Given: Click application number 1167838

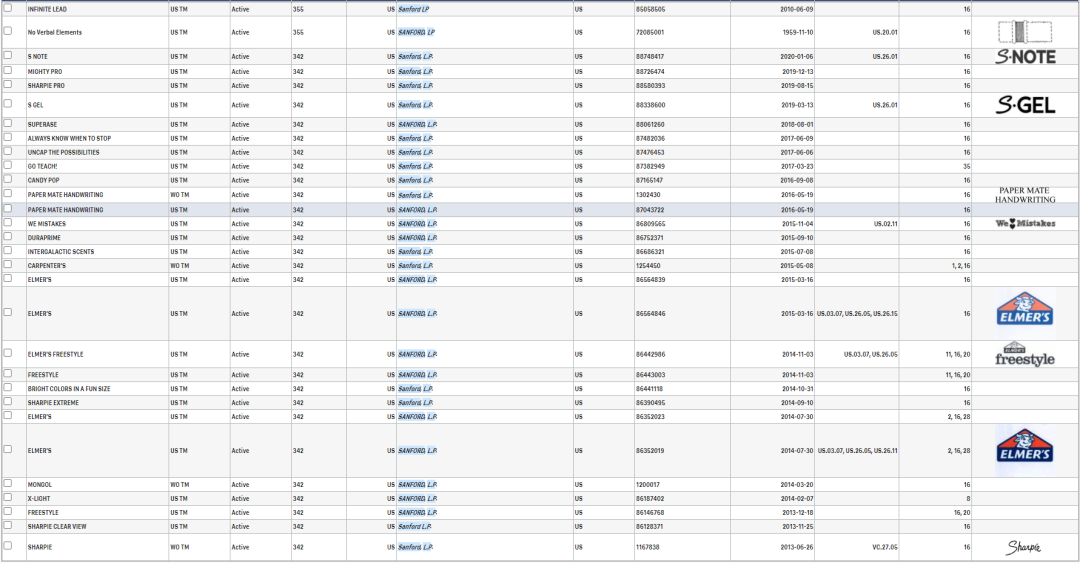Looking at the screenshot, I should [647, 547].
